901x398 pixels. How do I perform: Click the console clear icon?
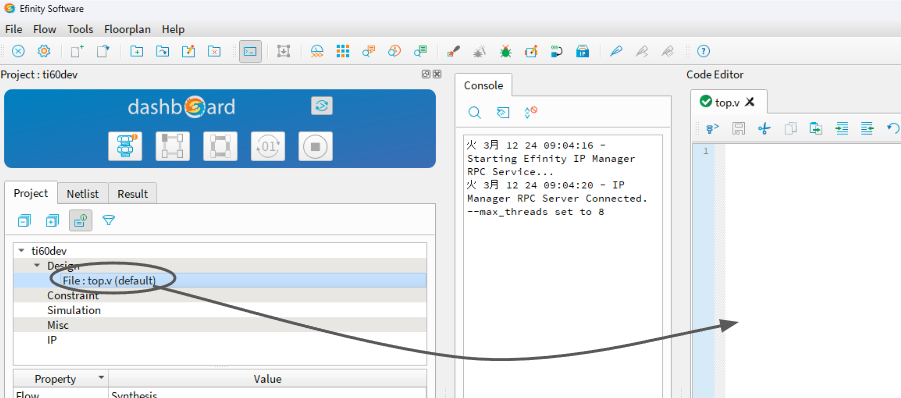[x=503, y=113]
